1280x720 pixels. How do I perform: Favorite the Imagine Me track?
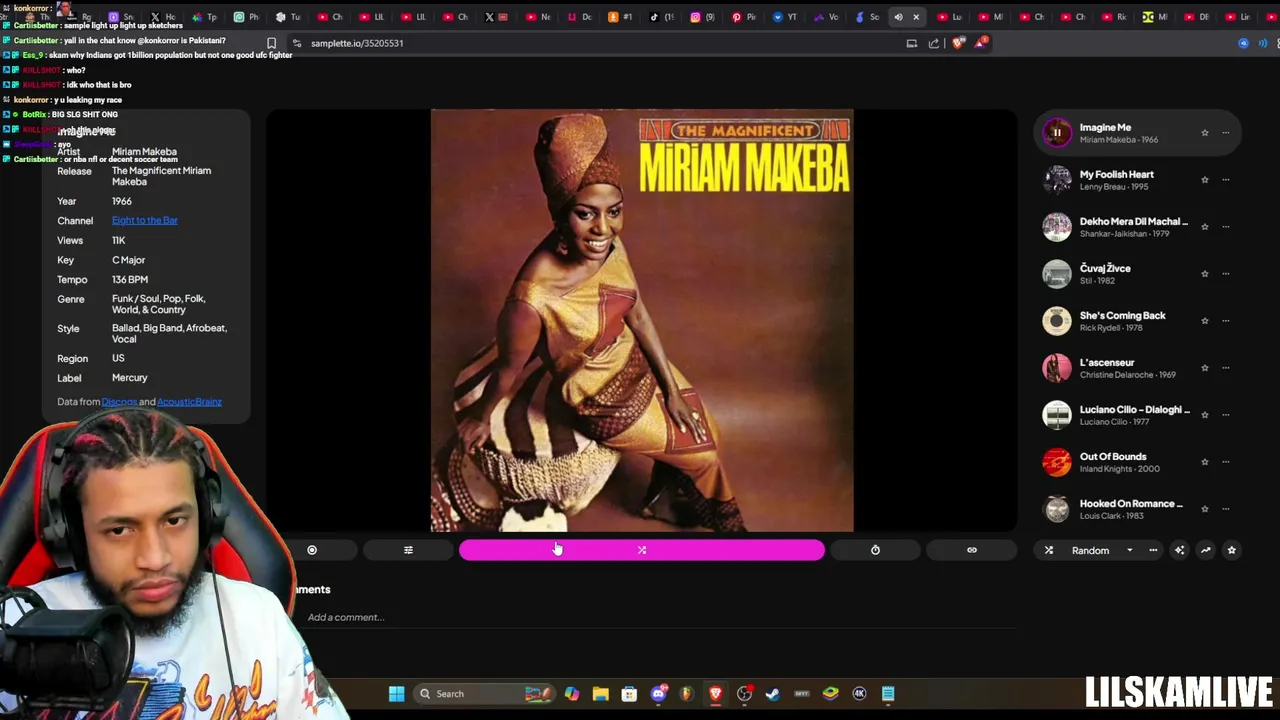(1205, 133)
